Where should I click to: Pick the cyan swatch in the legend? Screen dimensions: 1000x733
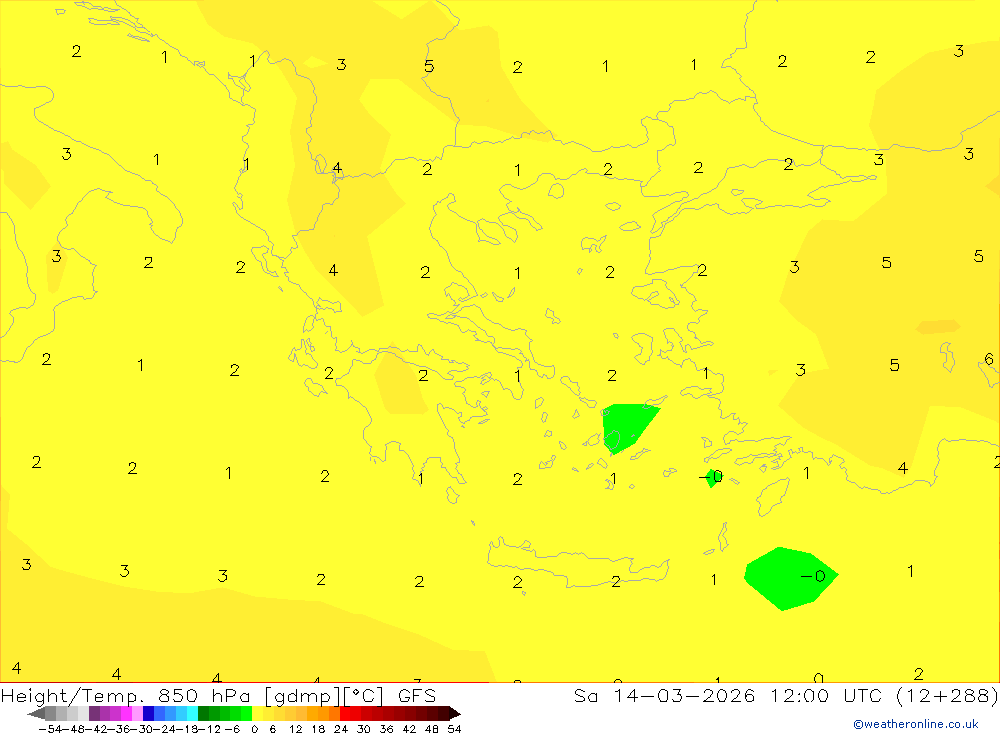[x=192, y=714]
